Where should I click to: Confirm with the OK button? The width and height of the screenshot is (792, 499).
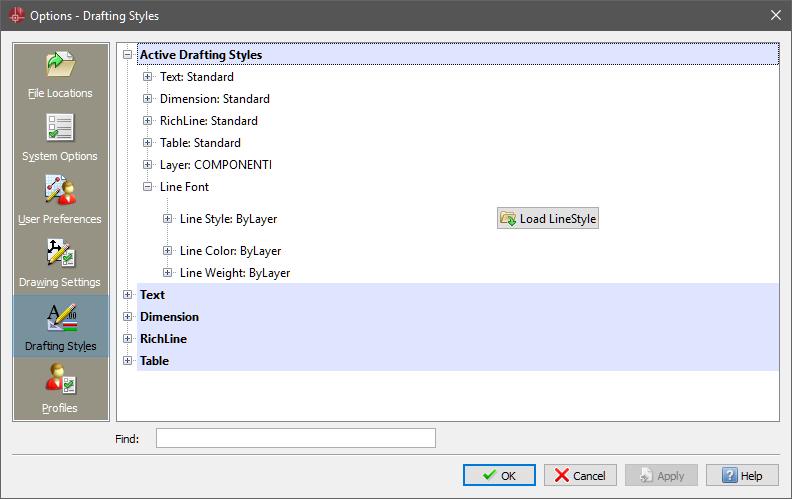click(499, 475)
